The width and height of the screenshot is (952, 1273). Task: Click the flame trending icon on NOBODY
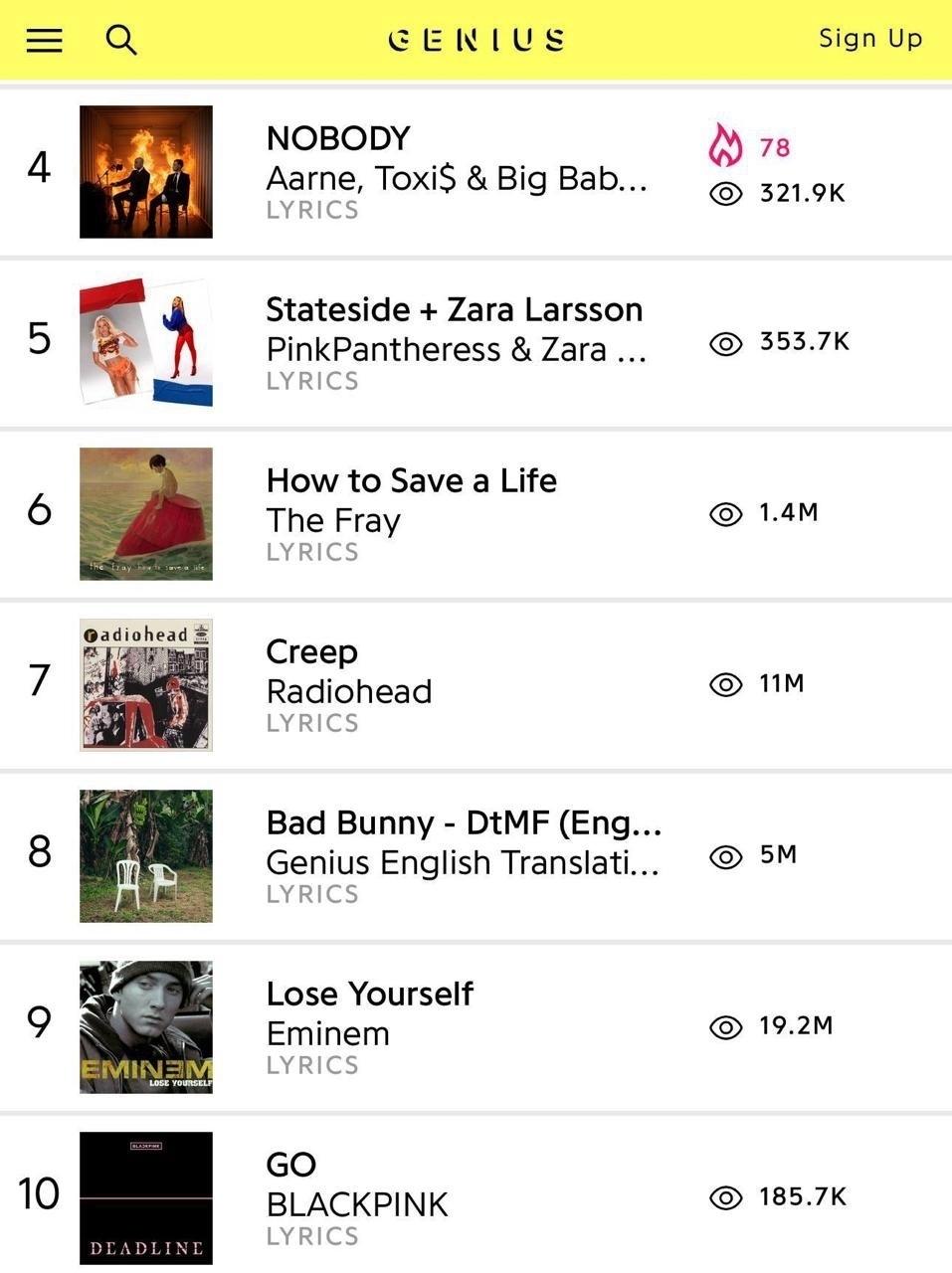click(x=725, y=145)
